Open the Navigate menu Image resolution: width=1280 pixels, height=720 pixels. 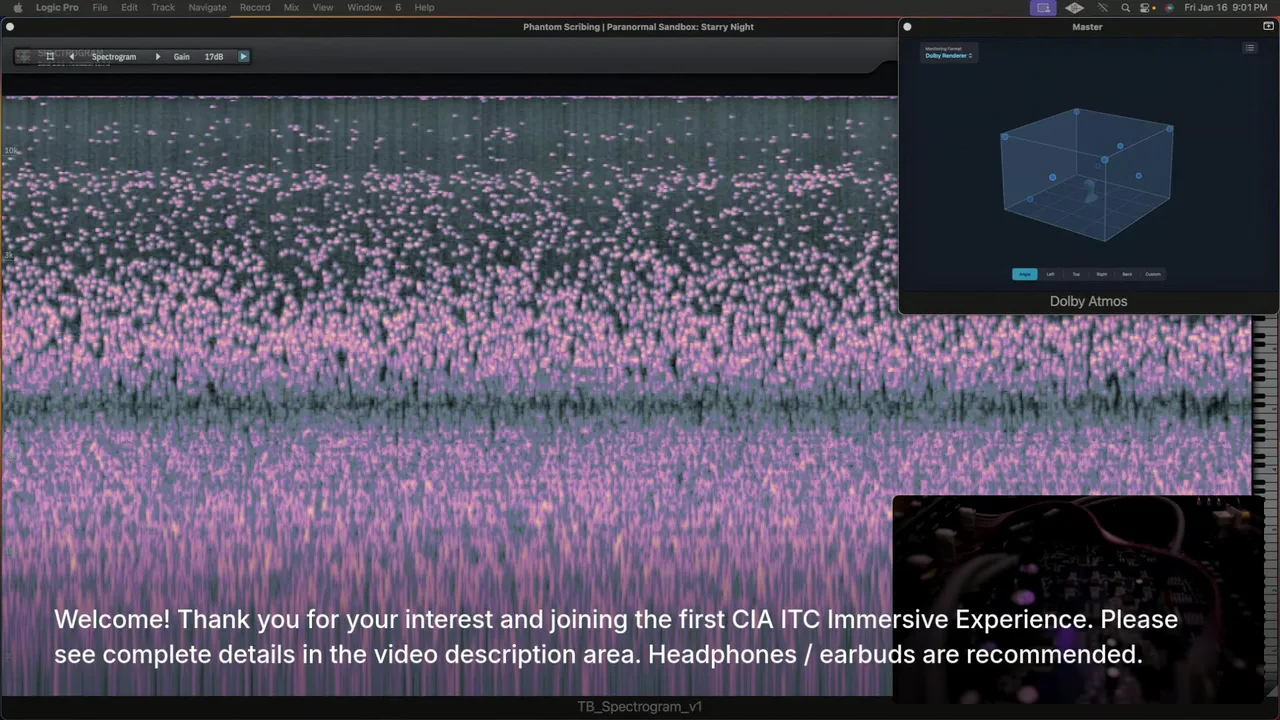tap(207, 7)
